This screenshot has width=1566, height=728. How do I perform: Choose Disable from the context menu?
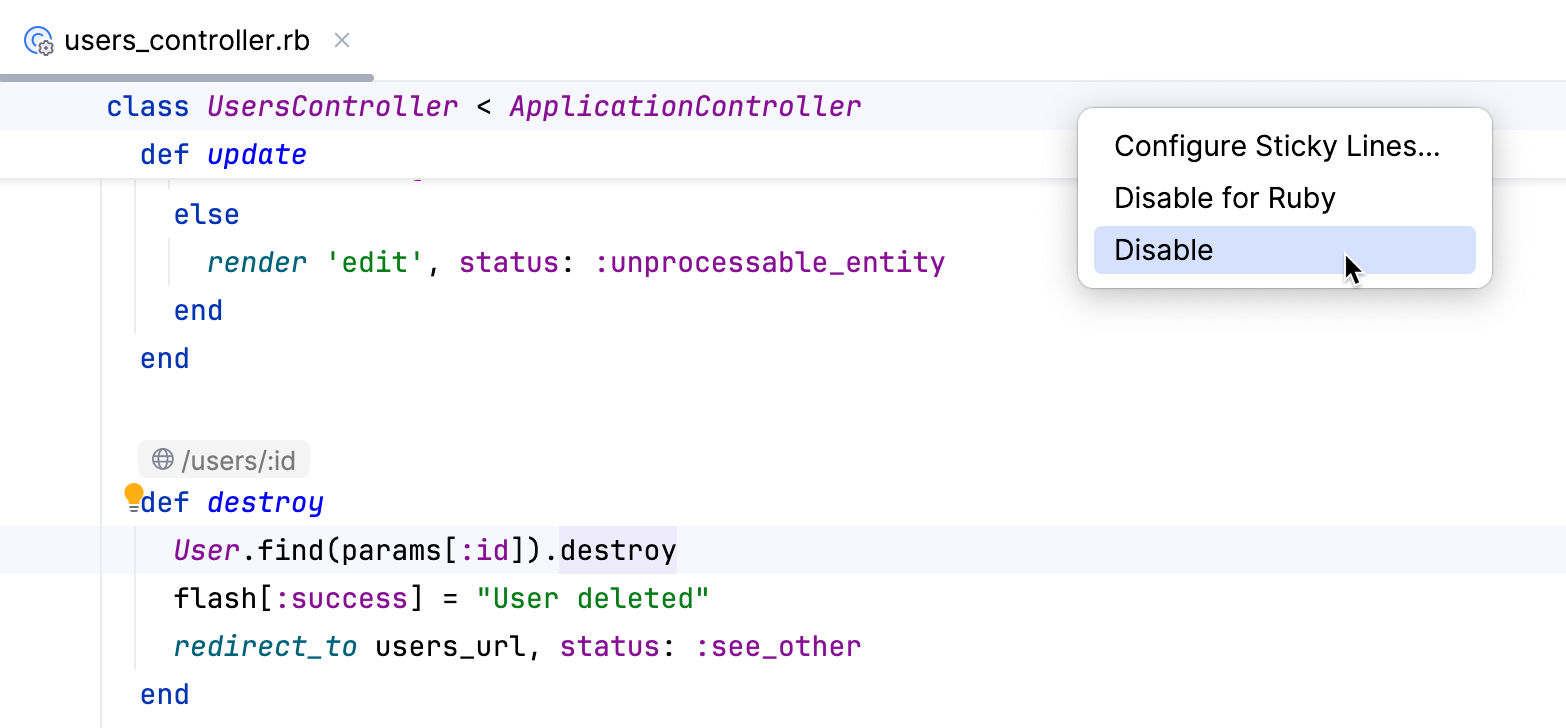1163,249
